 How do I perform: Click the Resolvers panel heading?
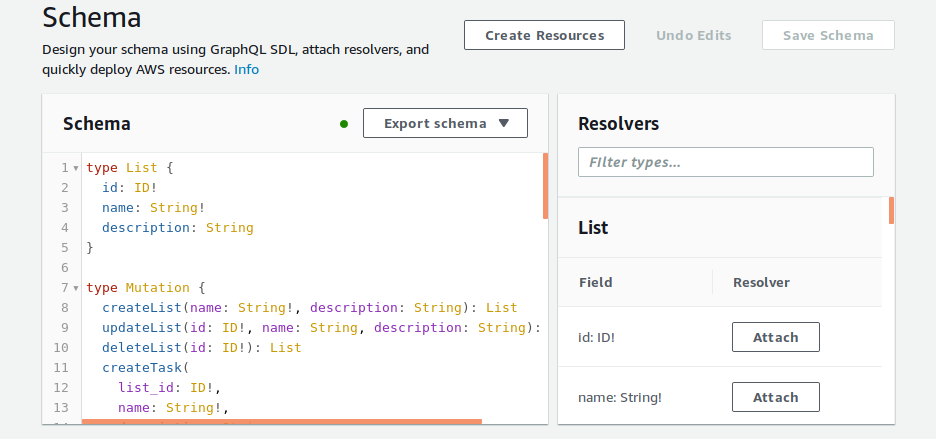(x=618, y=124)
